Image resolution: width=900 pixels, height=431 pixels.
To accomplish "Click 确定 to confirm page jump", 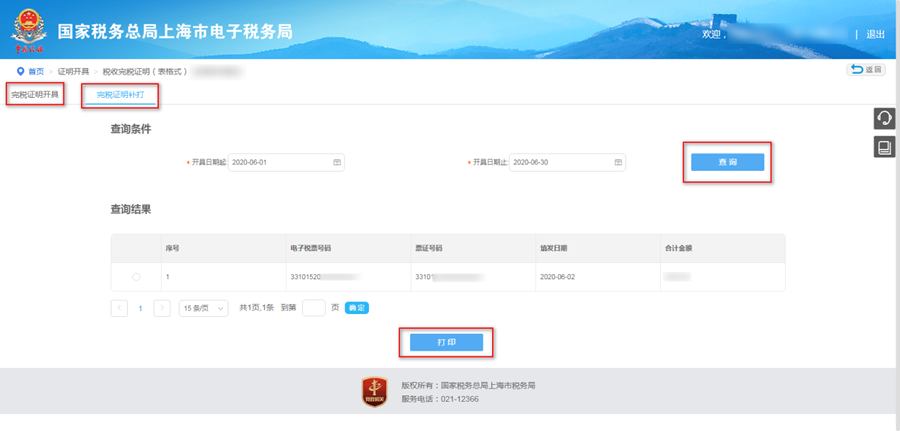I will point(357,308).
